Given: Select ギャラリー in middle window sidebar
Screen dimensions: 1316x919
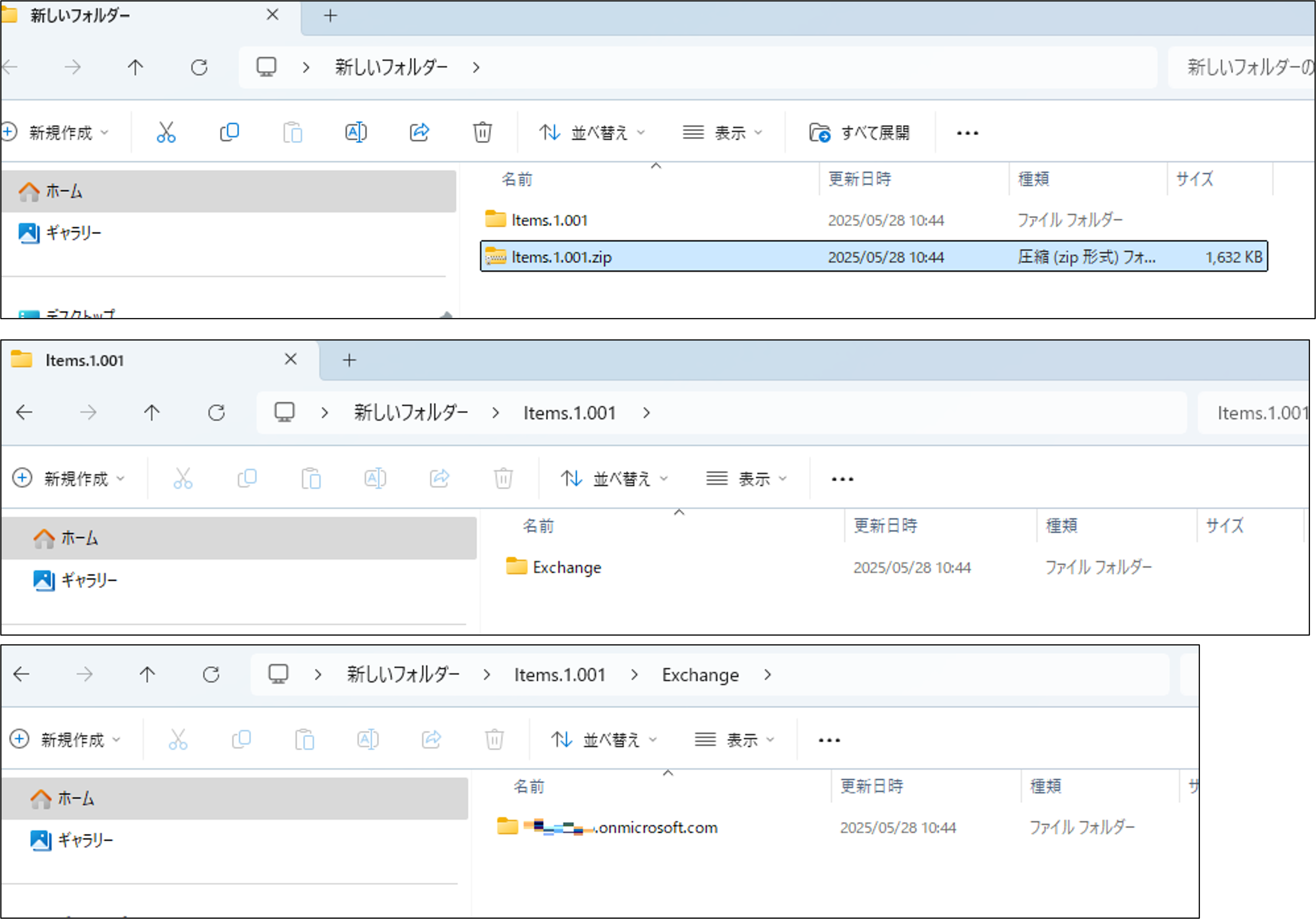Looking at the screenshot, I should click(x=239, y=580).
